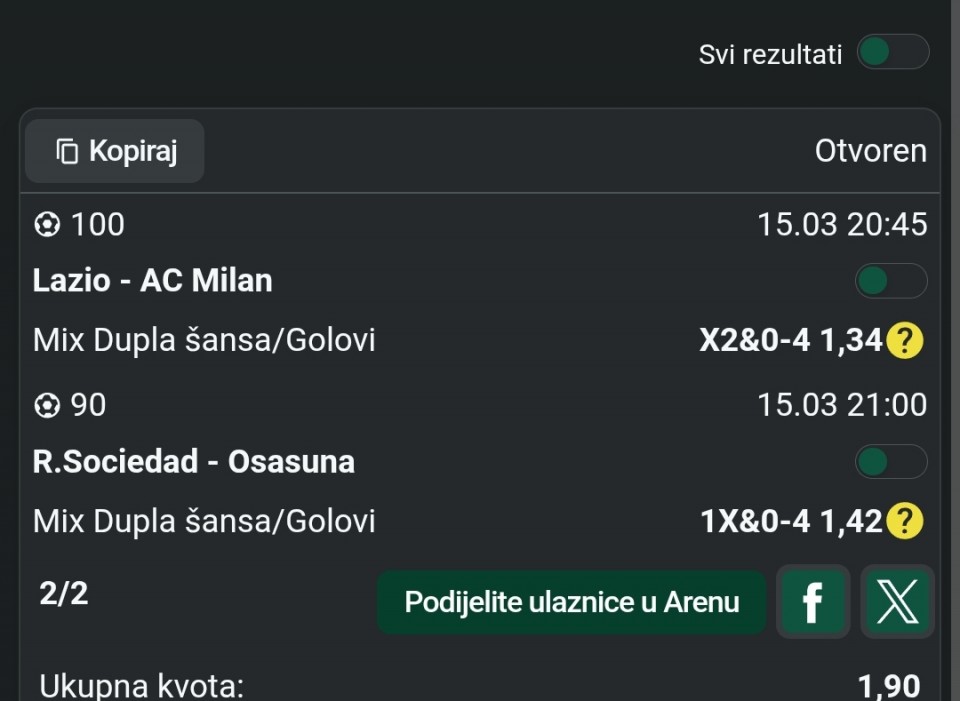This screenshot has height=701, width=960.
Task: Select the X2&0-4 1,34 odds
Action: pos(790,342)
